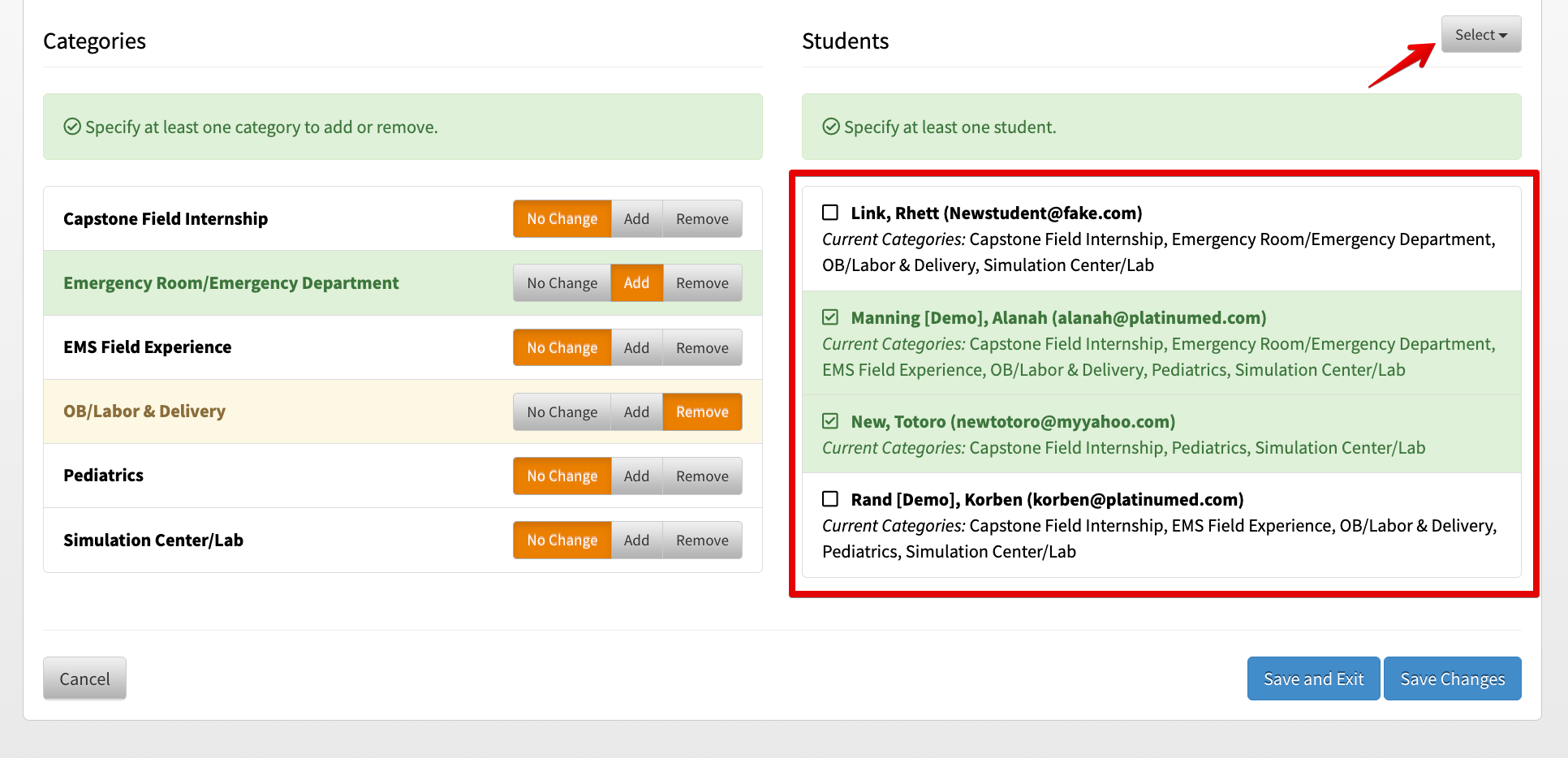Choose Add for Capstone Field Internship

[636, 219]
